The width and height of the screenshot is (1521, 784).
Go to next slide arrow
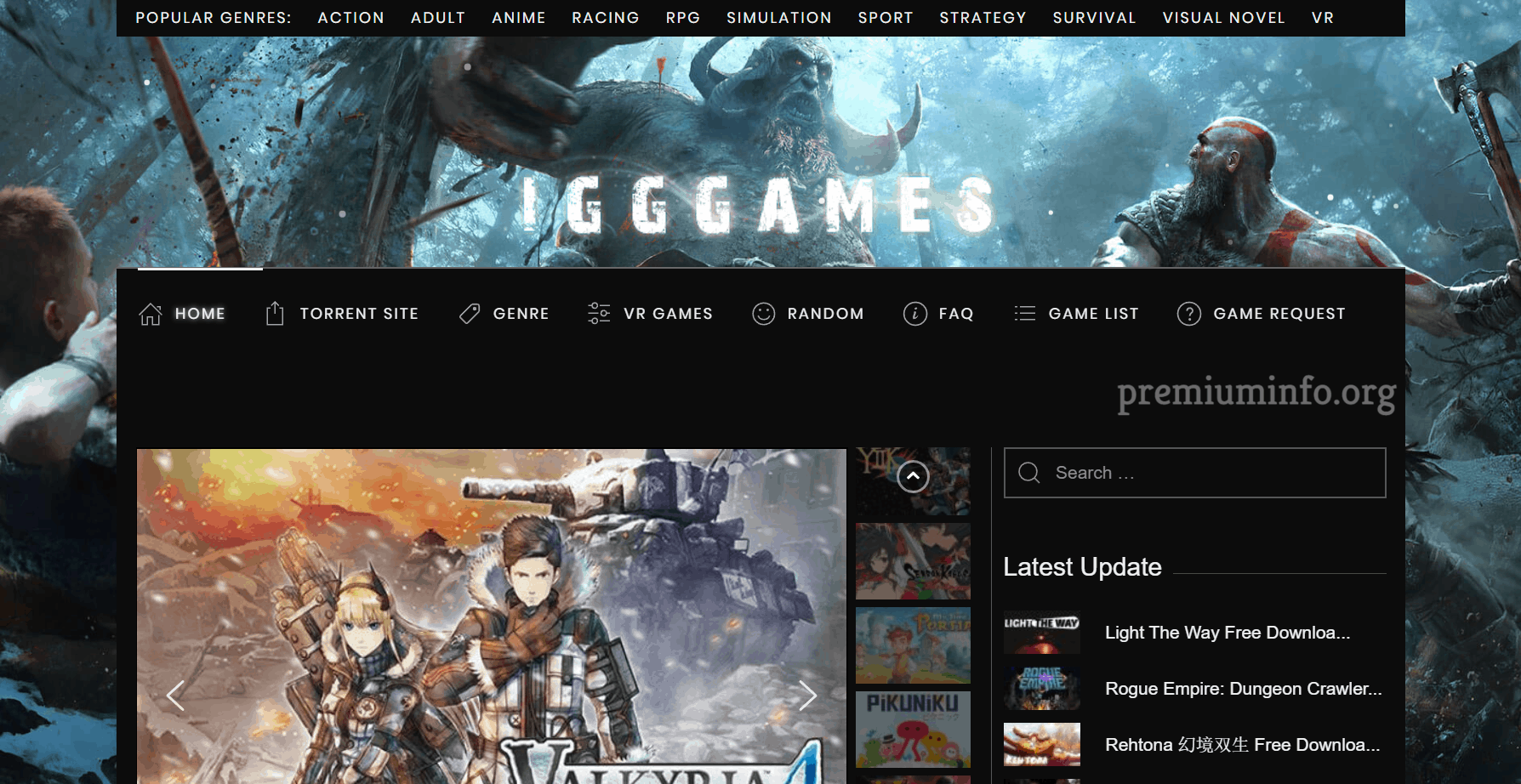coord(807,696)
